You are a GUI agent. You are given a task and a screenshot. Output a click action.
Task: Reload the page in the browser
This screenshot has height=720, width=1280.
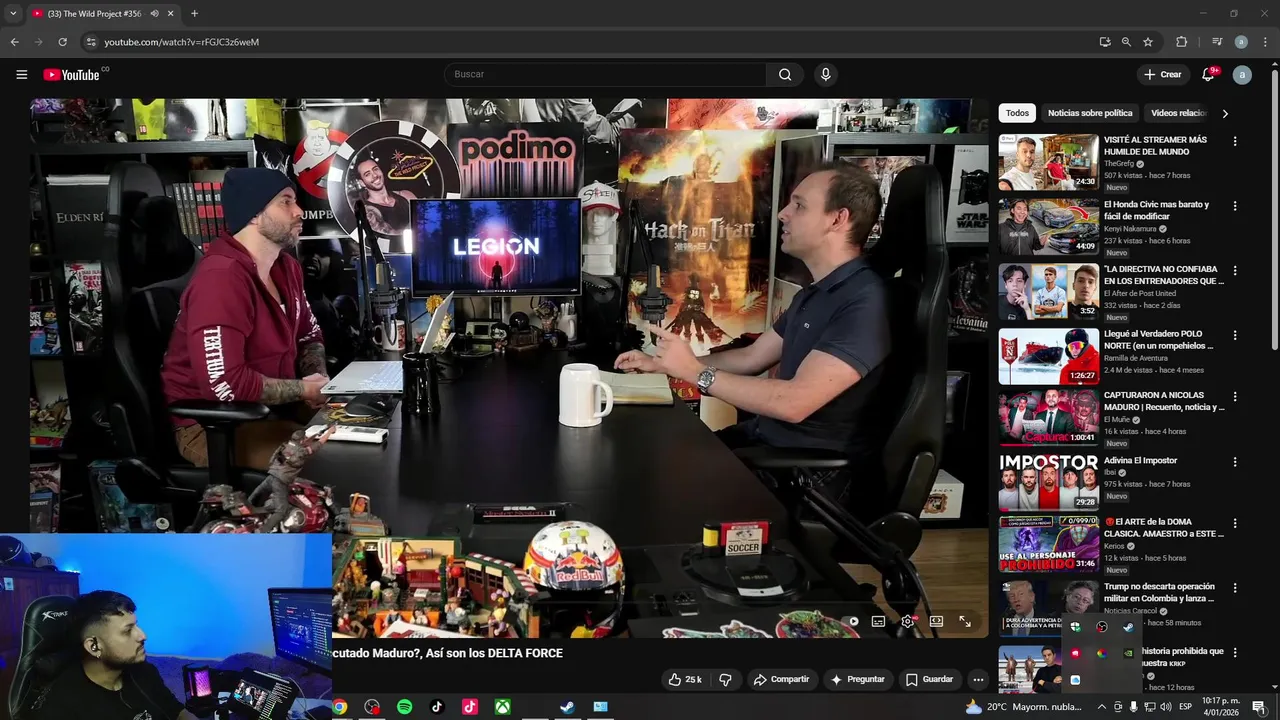click(x=62, y=42)
